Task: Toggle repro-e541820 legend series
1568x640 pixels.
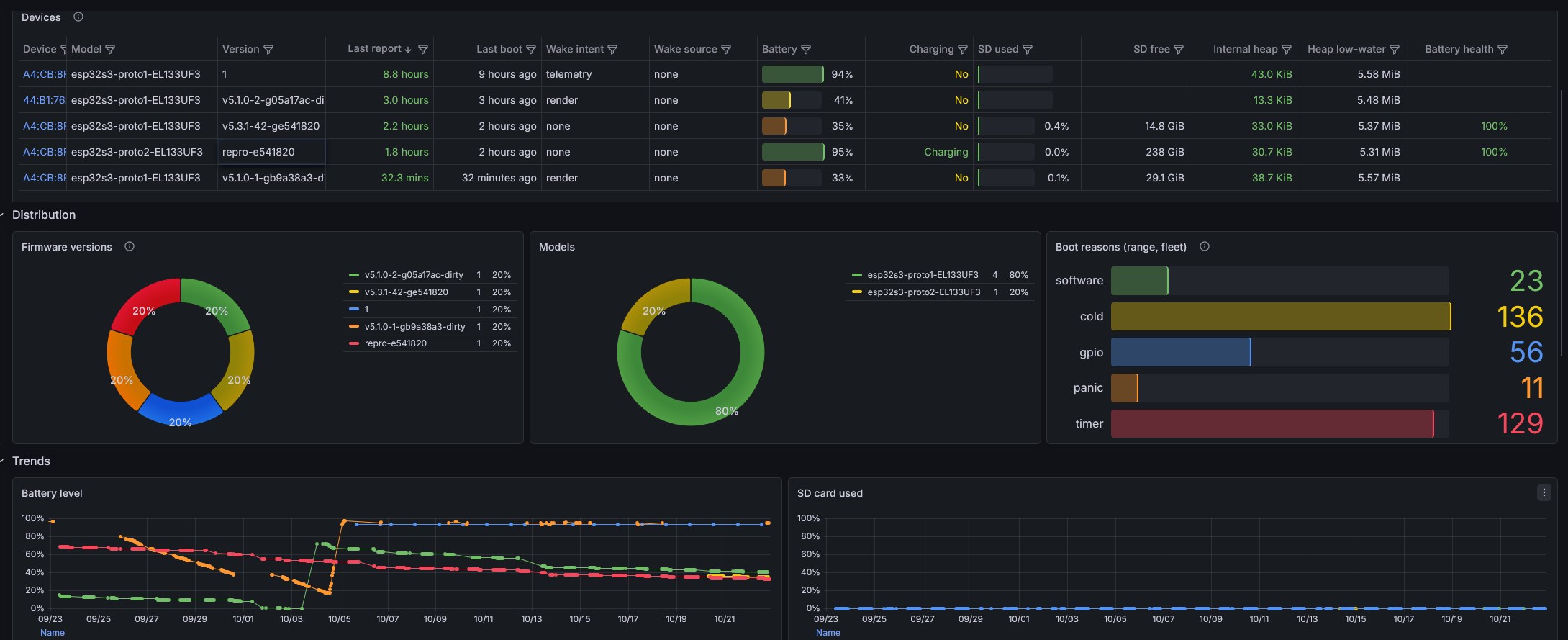Action: [x=395, y=344]
